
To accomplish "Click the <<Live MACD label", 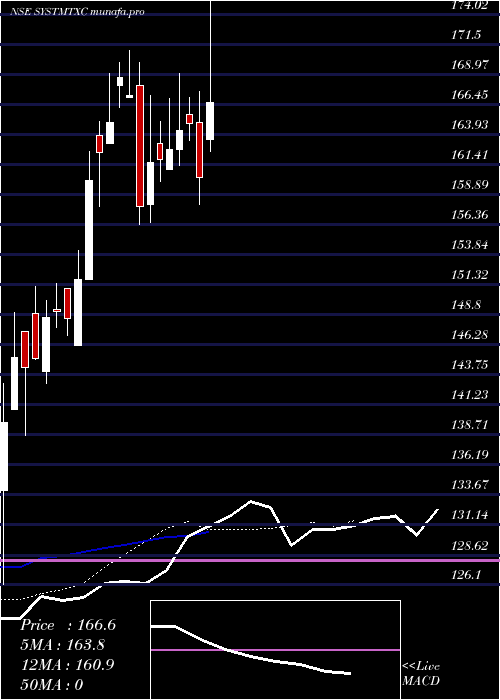I will click(421, 674).
